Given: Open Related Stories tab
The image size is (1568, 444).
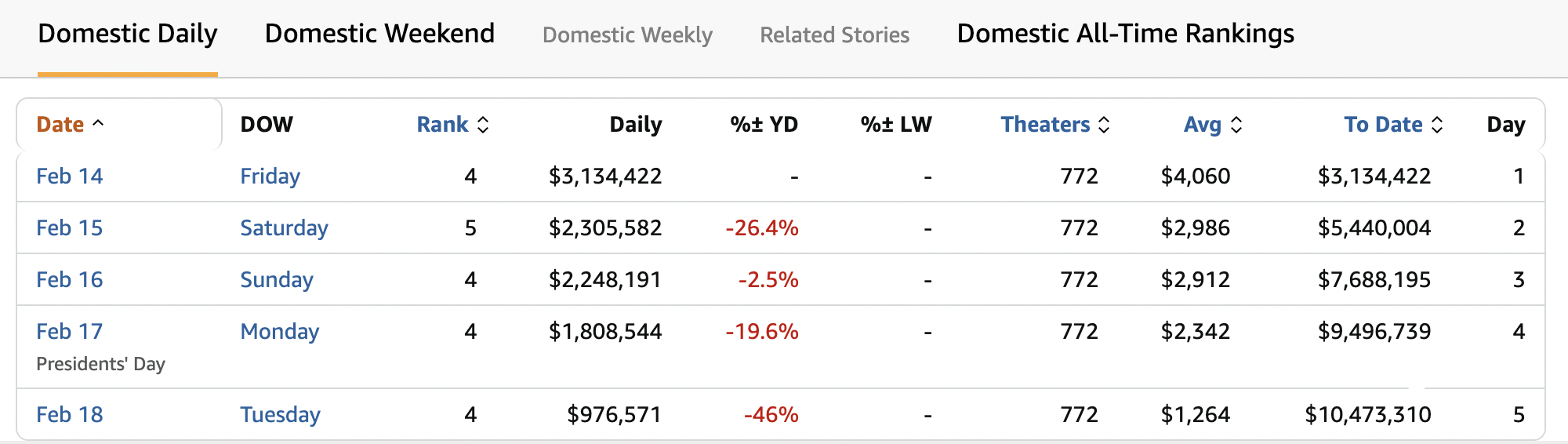Looking at the screenshot, I should tap(834, 35).
